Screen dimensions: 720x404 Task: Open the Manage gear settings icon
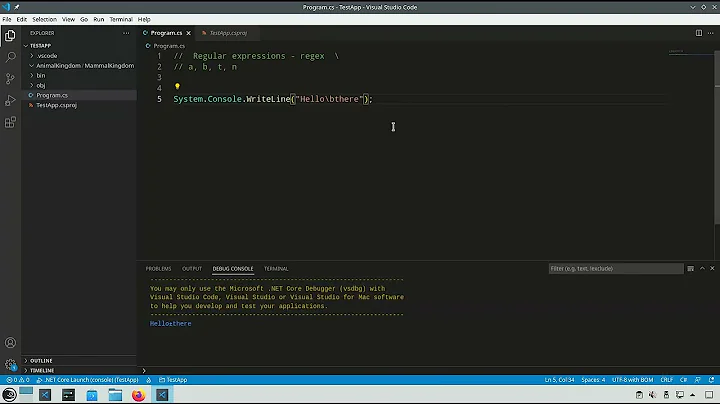click(10, 365)
